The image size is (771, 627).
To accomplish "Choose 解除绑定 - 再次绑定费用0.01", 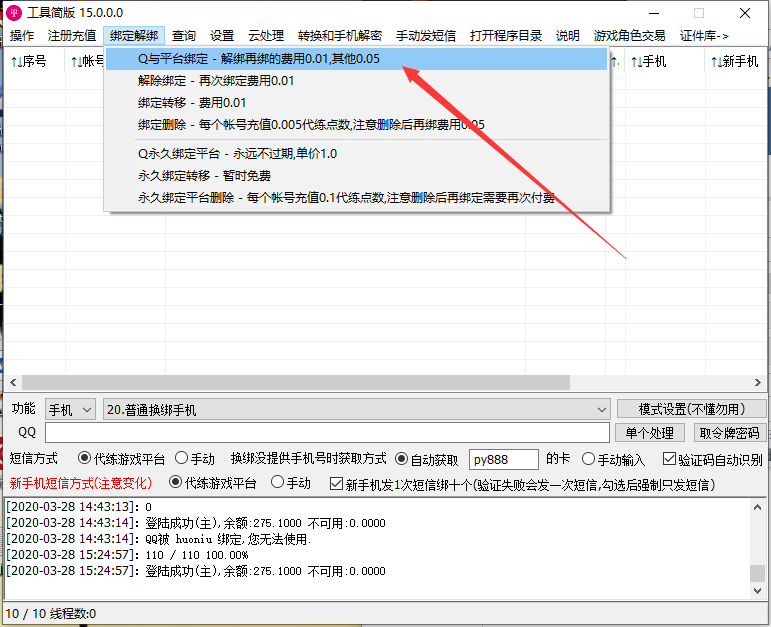I will pos(356,81).
